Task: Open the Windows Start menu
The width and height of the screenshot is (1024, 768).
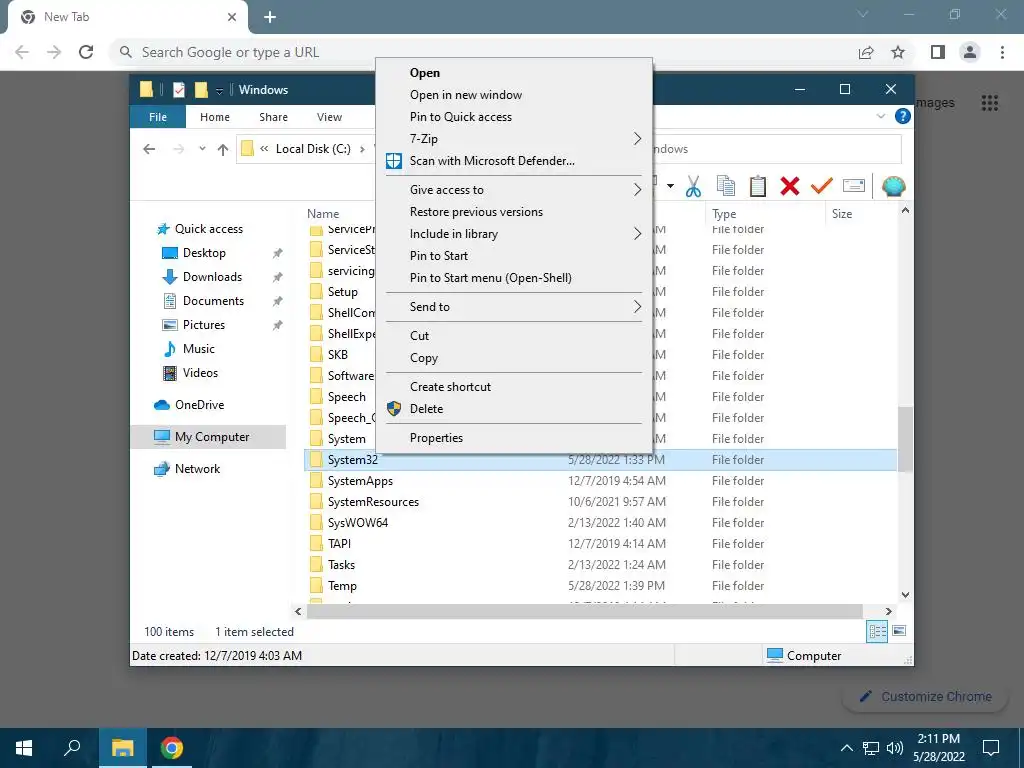Action: pyautogui.click(x=24, y=748)
